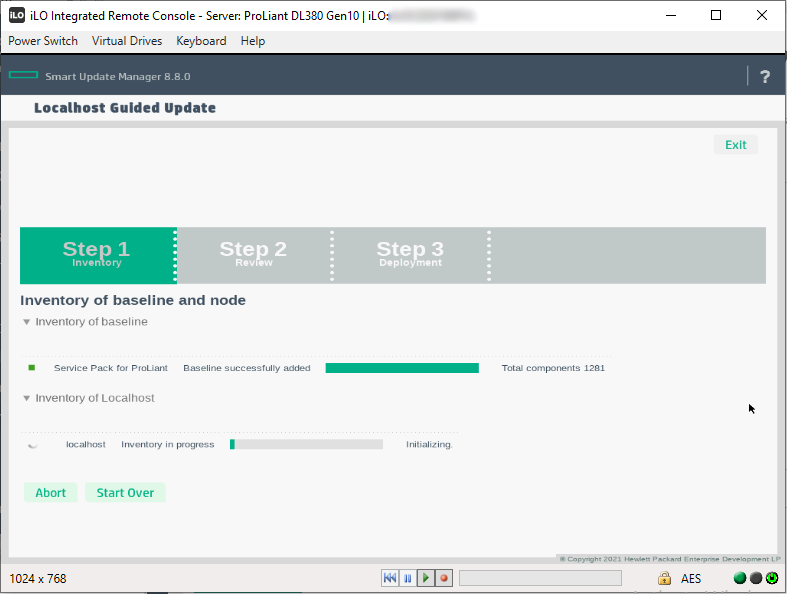Open the Virtual Drives menu

(x=126, y=41)
